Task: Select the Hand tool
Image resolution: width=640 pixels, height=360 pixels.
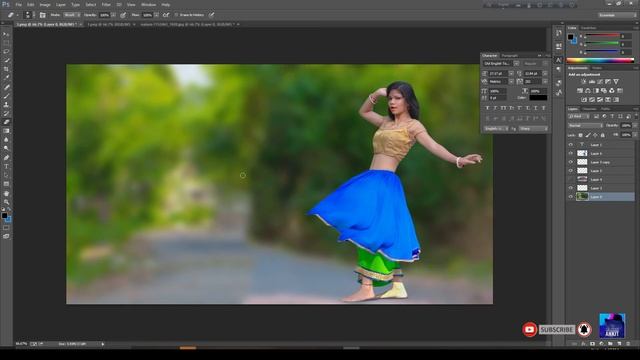Action: (6, 193)
